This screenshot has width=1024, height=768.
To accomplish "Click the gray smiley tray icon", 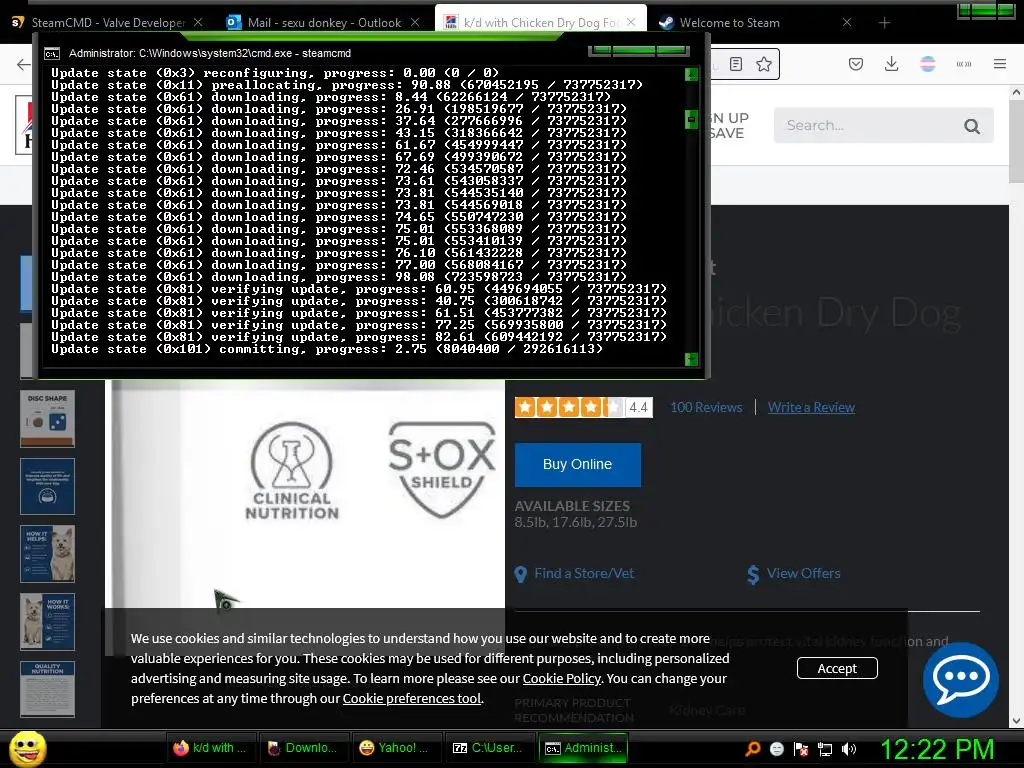I will 777,749.
